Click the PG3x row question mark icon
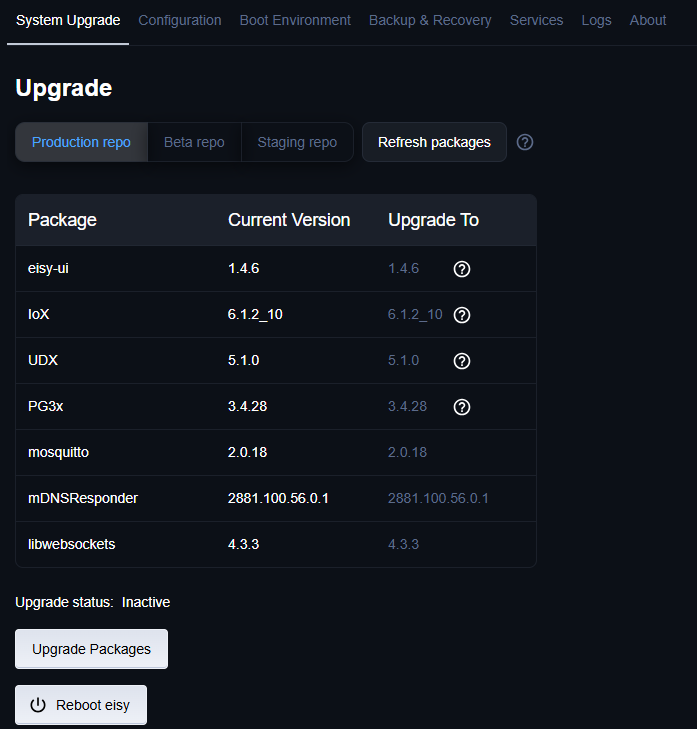The width and height of the screenshot is (697, 729). pyautogui.click(x=462, y=407)
